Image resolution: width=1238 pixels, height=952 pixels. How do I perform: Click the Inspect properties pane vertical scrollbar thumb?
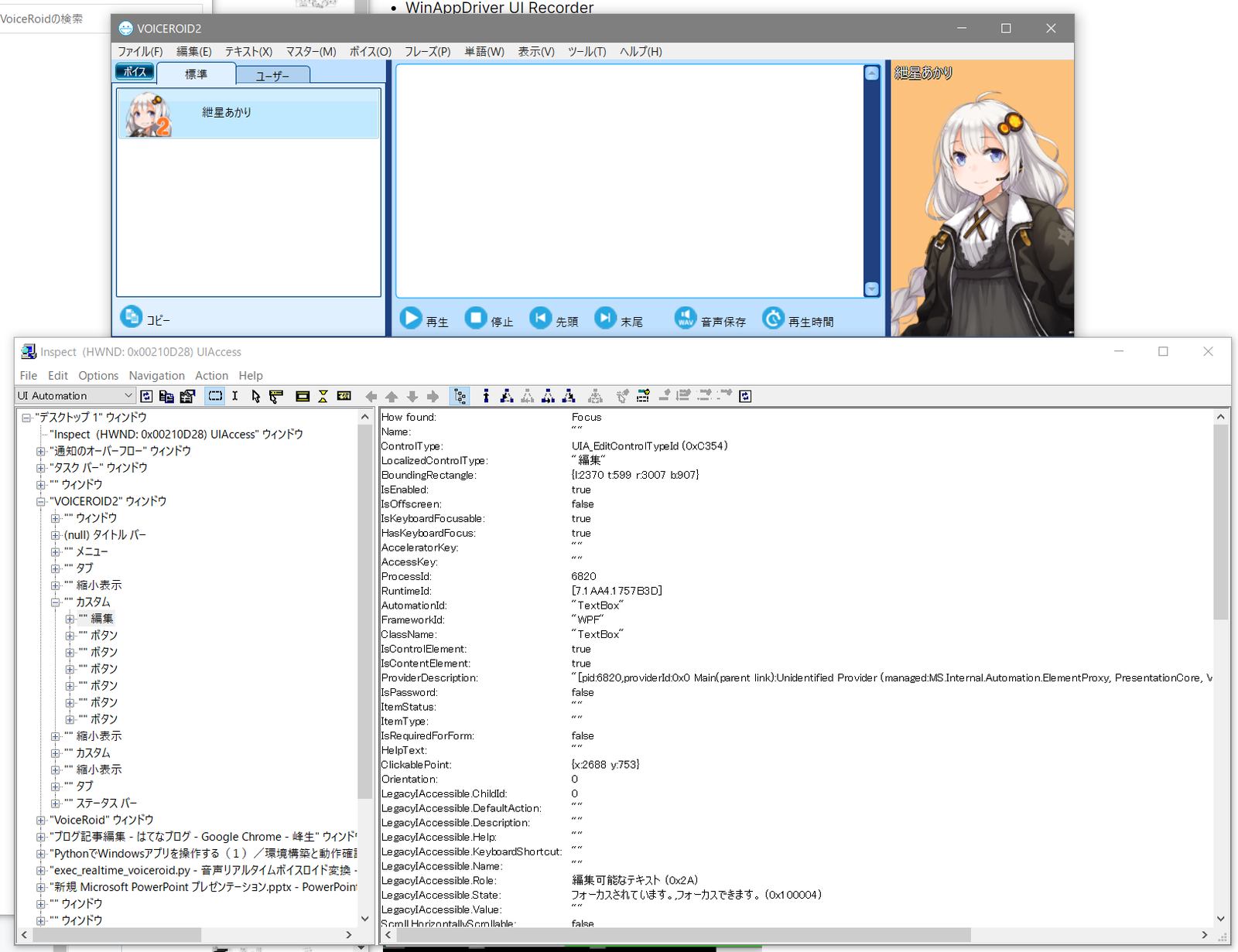(x=1221, y=522)
